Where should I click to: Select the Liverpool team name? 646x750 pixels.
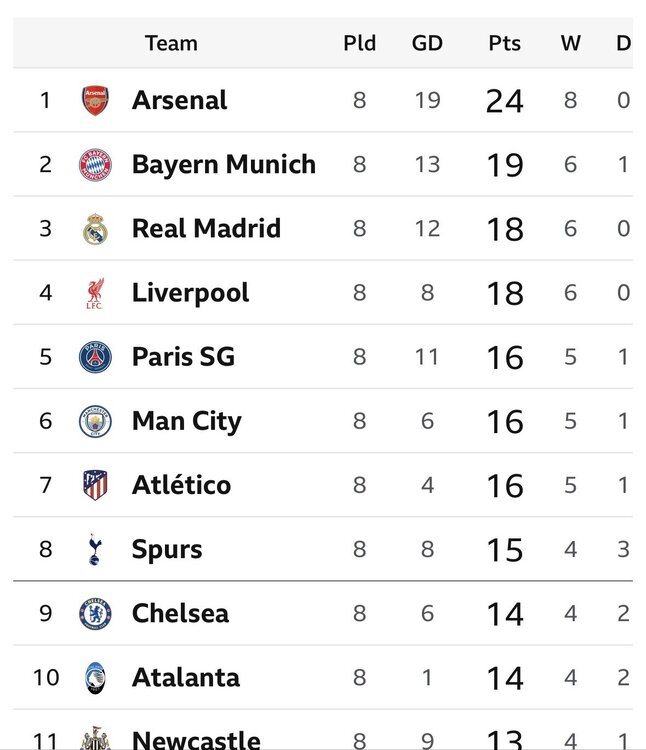[190, 293]
